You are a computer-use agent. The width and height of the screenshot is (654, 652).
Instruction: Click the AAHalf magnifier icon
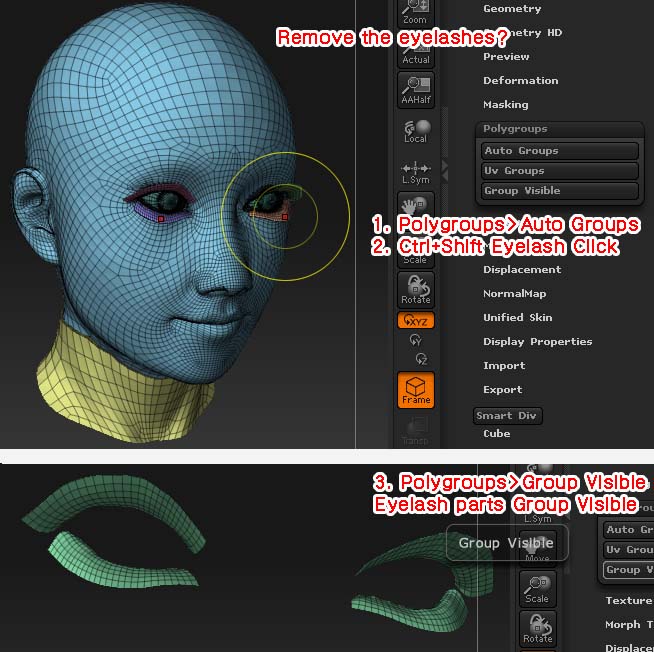(415, 90)
